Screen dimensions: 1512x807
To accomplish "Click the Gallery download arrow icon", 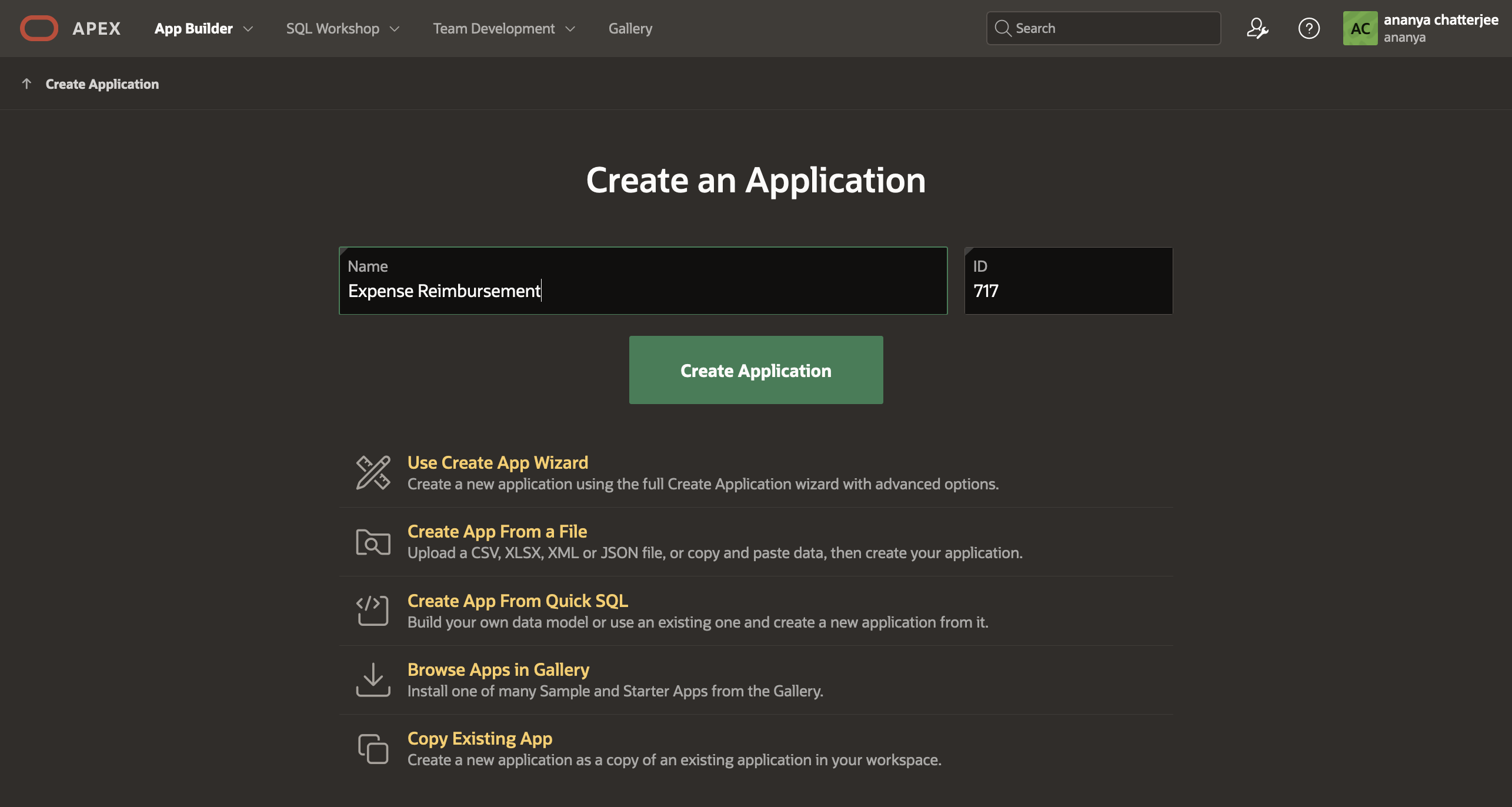I will coord(373,679).
